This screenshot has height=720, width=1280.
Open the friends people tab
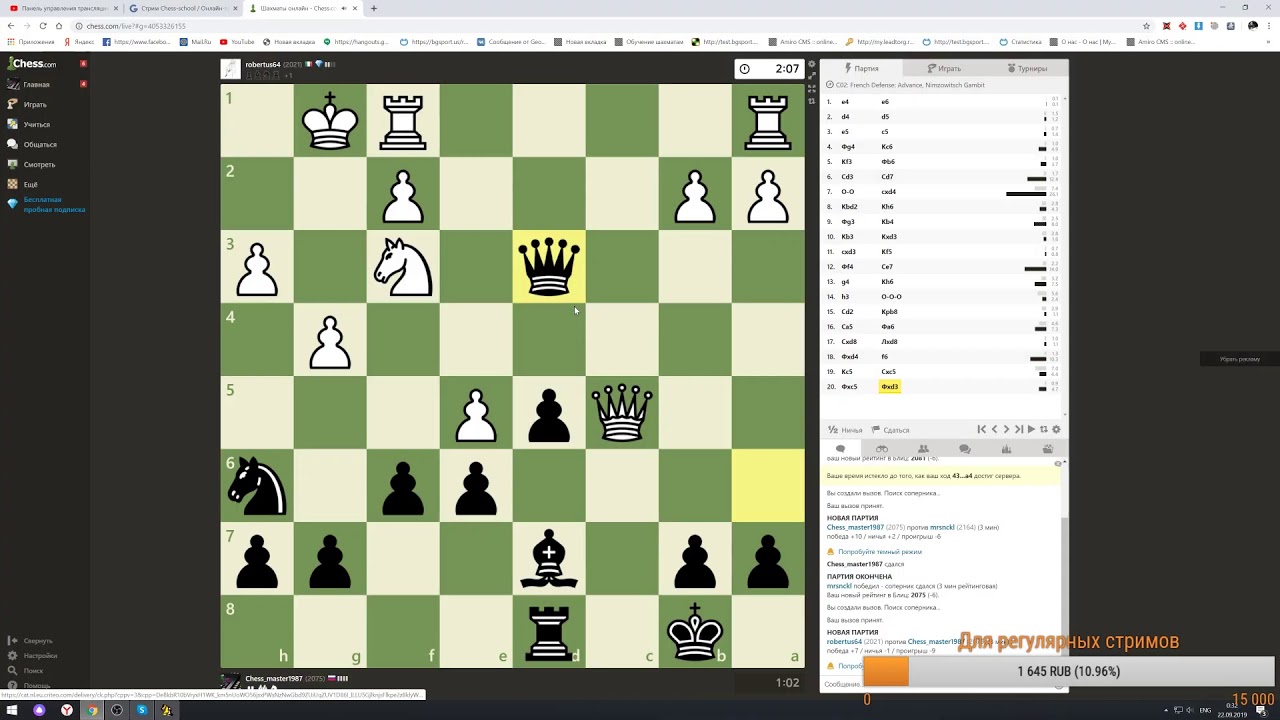(x=923, y=449)
